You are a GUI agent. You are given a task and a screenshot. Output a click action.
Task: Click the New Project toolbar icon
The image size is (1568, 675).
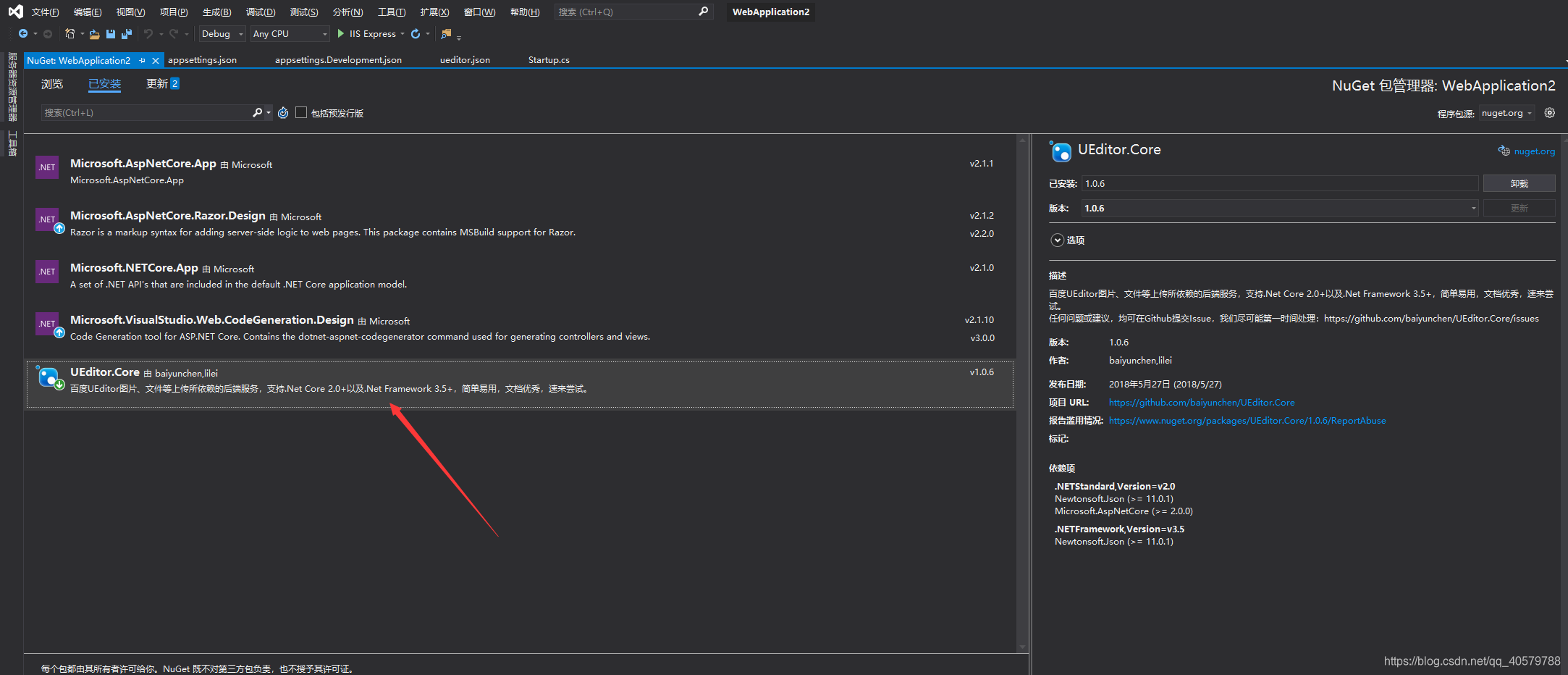[71, 33]
